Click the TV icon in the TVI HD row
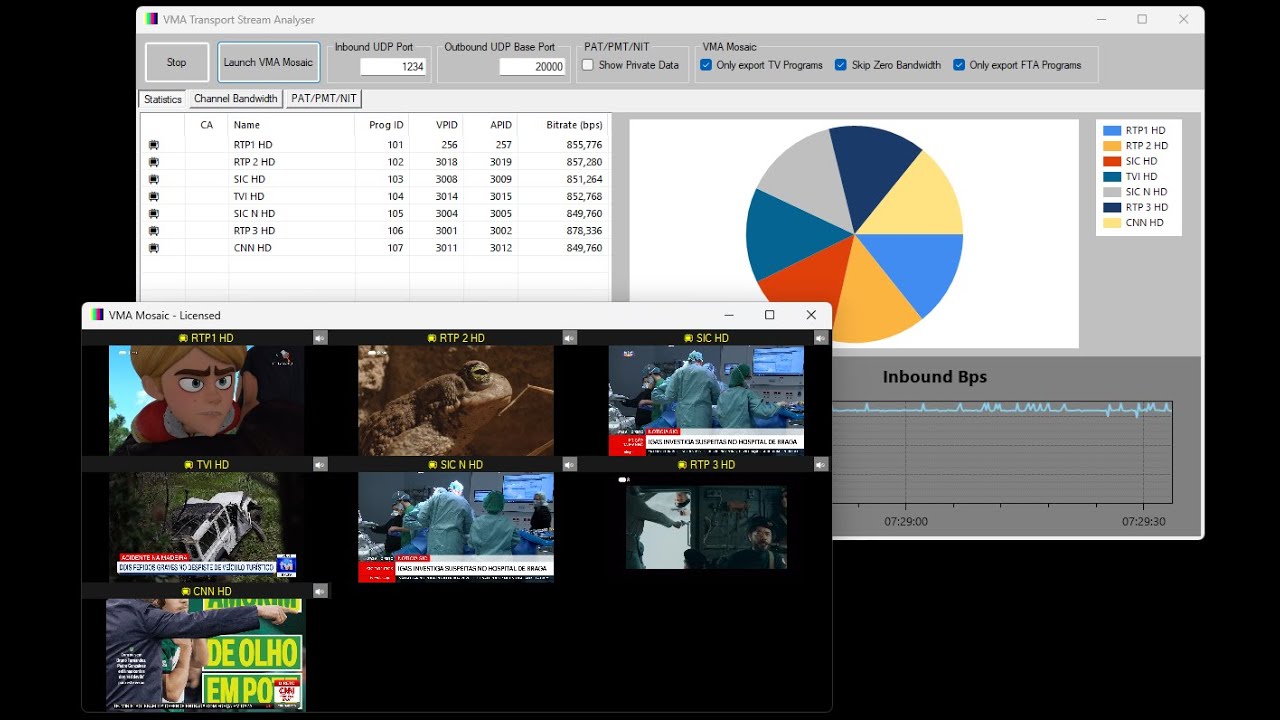The height and width of the screenshot is (720, 1280). [x=153, y=196]
